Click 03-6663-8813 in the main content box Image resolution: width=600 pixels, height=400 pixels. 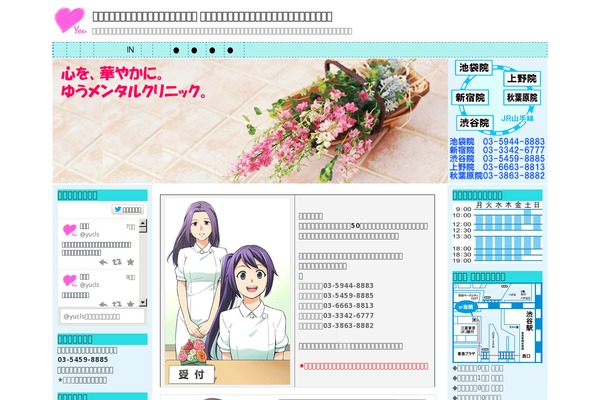click(x=348, y=305)
